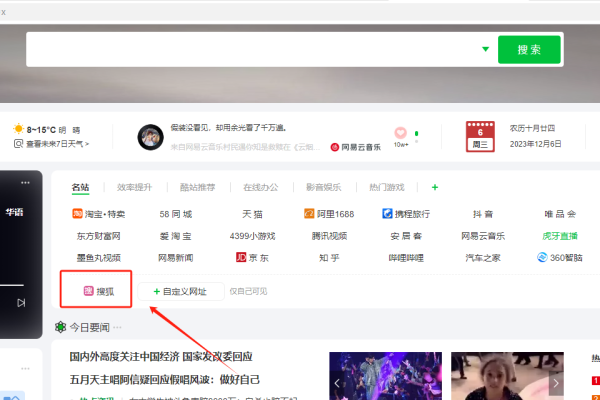600x400 pixels.
Task: Open the green 虎牙直播 link
Action: coord(560,236)
